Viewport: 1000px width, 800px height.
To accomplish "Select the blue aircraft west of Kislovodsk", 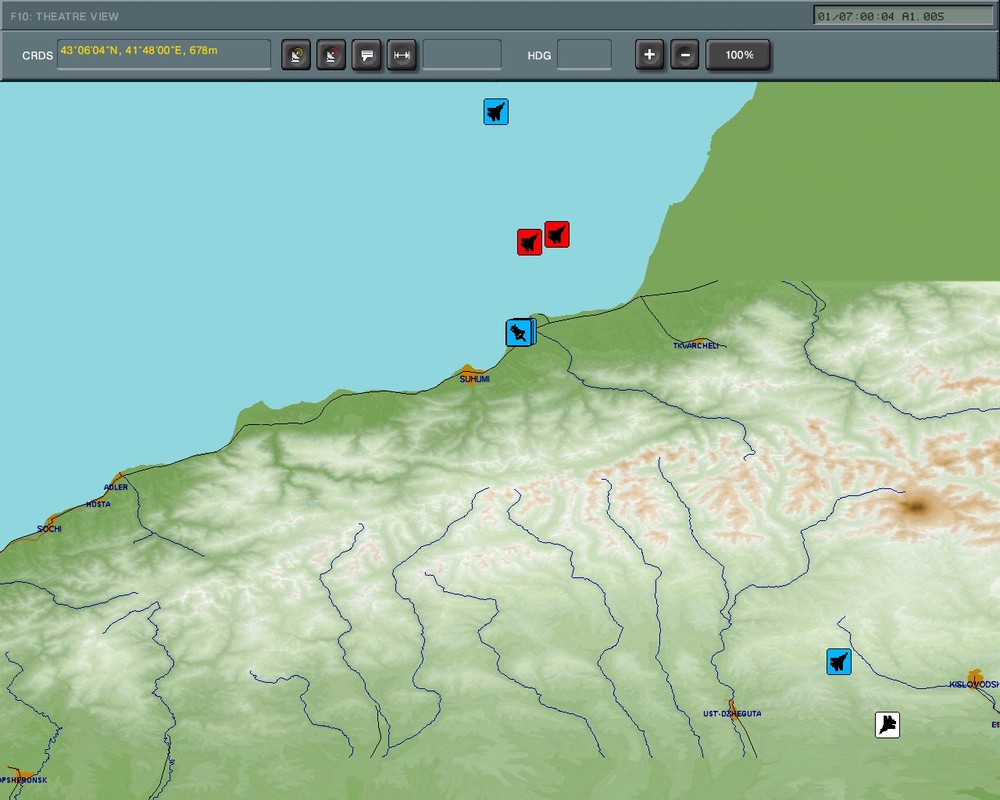I will [839, 662].
